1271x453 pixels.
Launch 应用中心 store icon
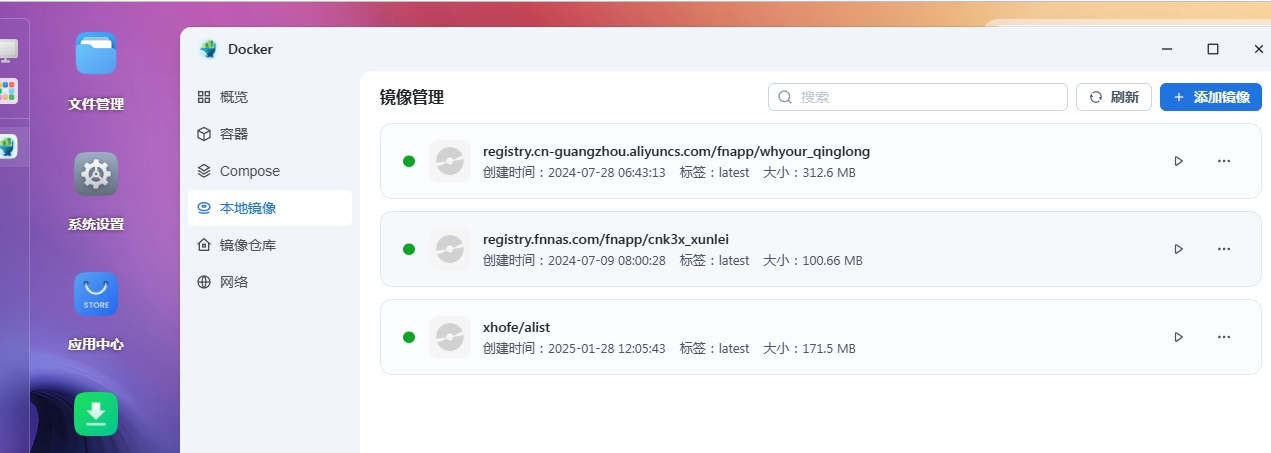(96, 294)
